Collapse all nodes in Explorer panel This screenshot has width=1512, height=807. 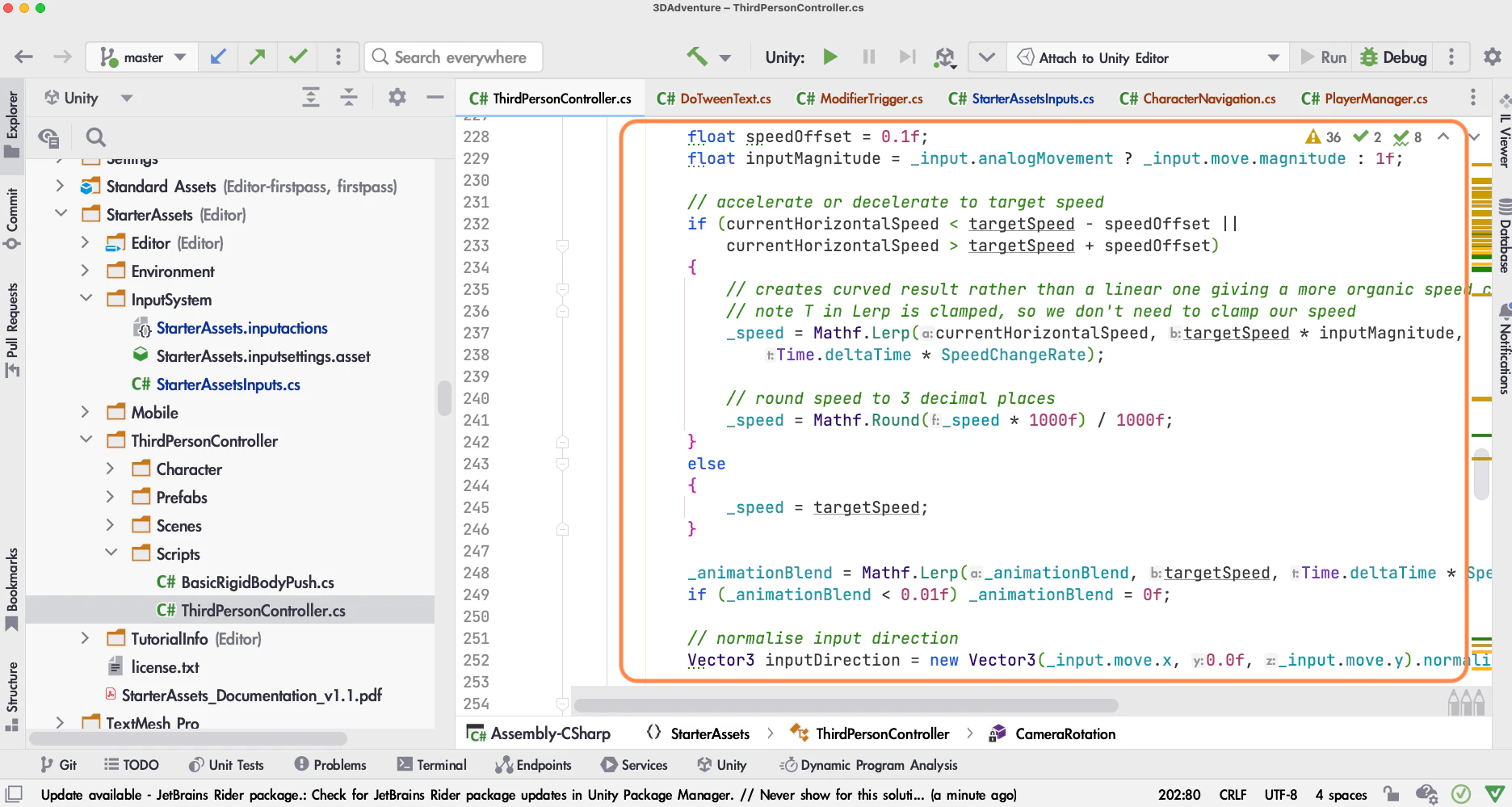pyautogui.click(x=349, y=98)
